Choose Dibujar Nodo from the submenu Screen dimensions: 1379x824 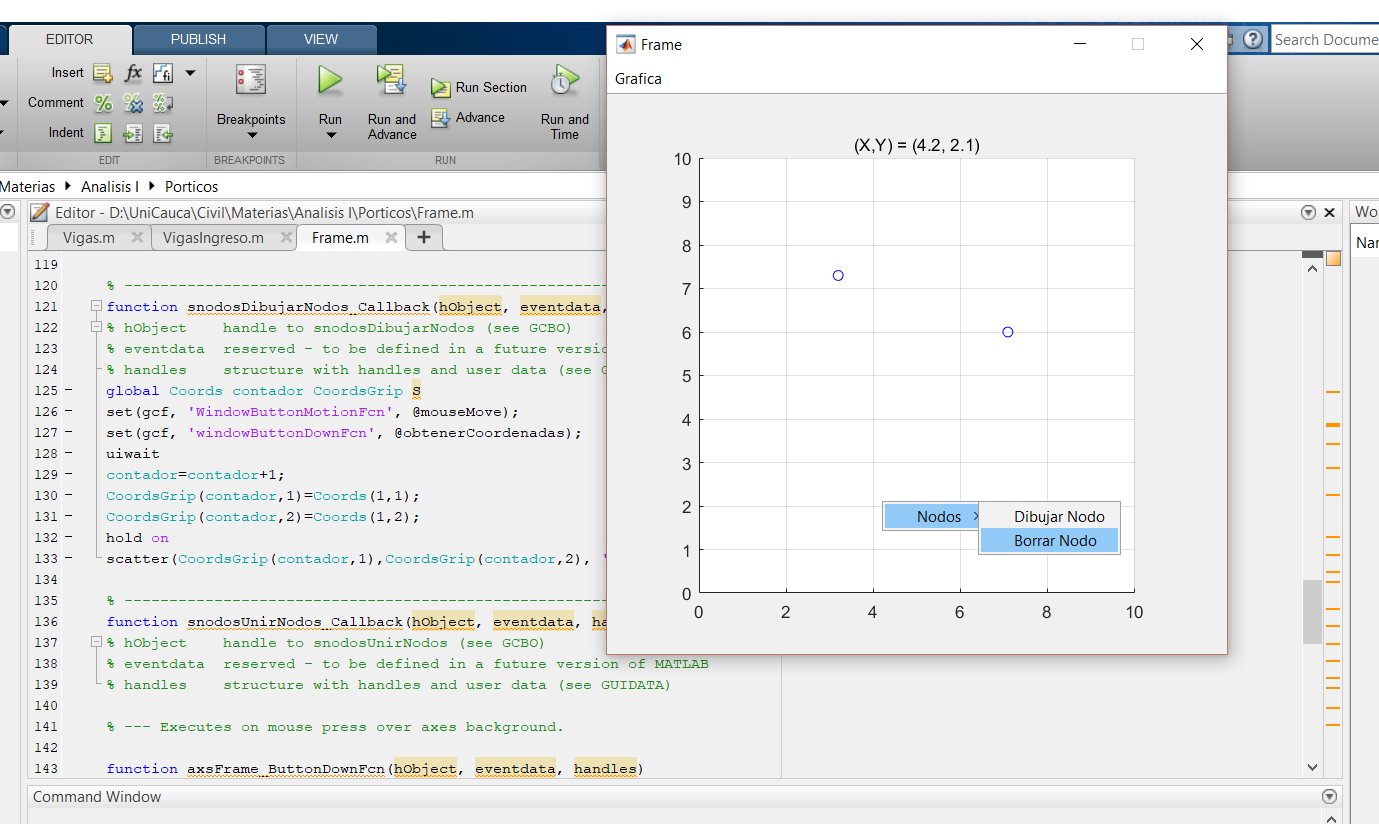pyautogui.click(x=1049, y=517)
